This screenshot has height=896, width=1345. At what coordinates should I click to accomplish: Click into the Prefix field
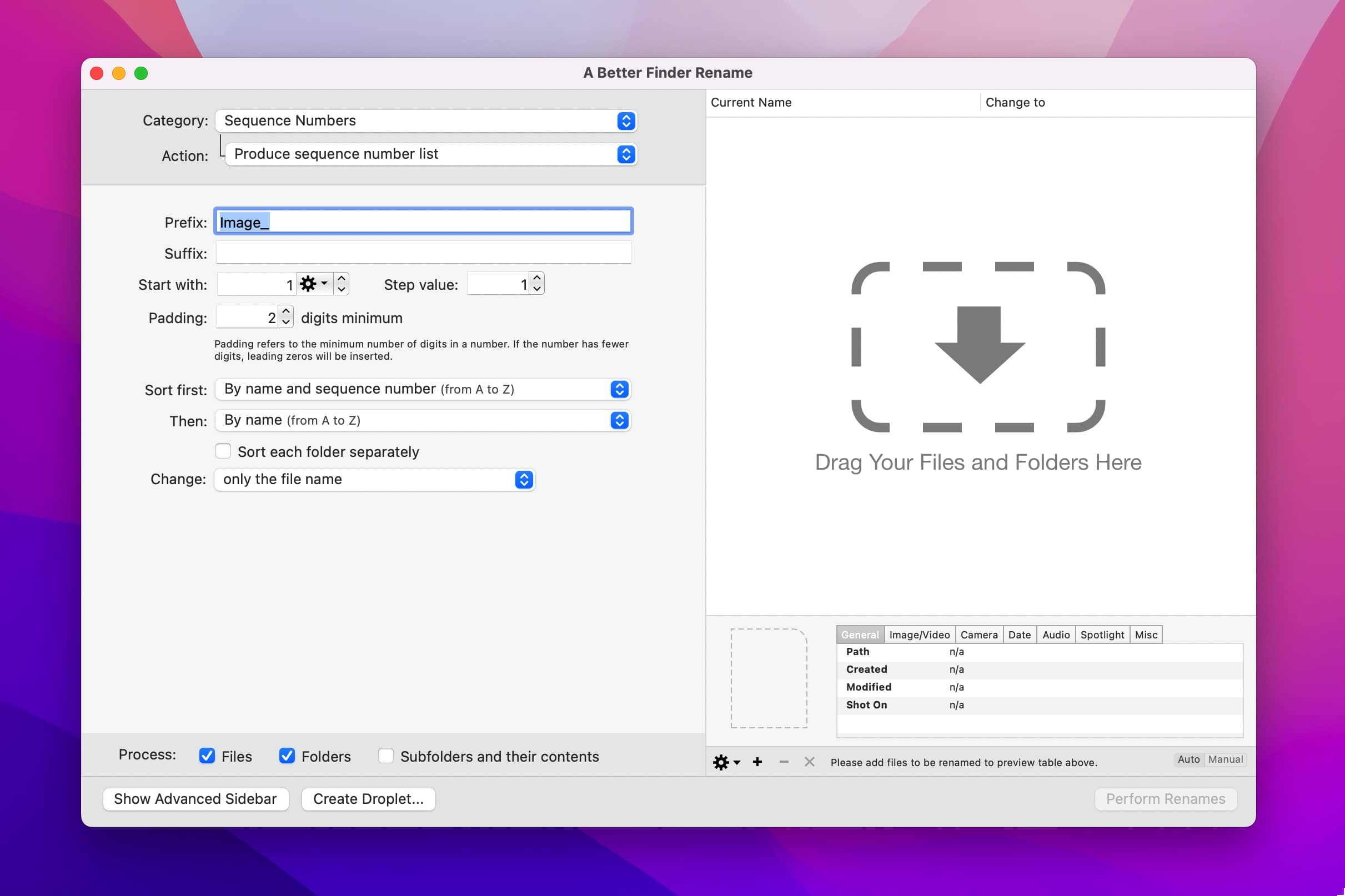(424, 222)
